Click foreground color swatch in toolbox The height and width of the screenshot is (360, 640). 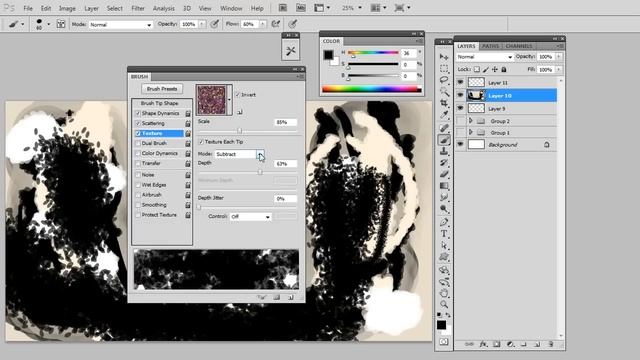[441, 325]
